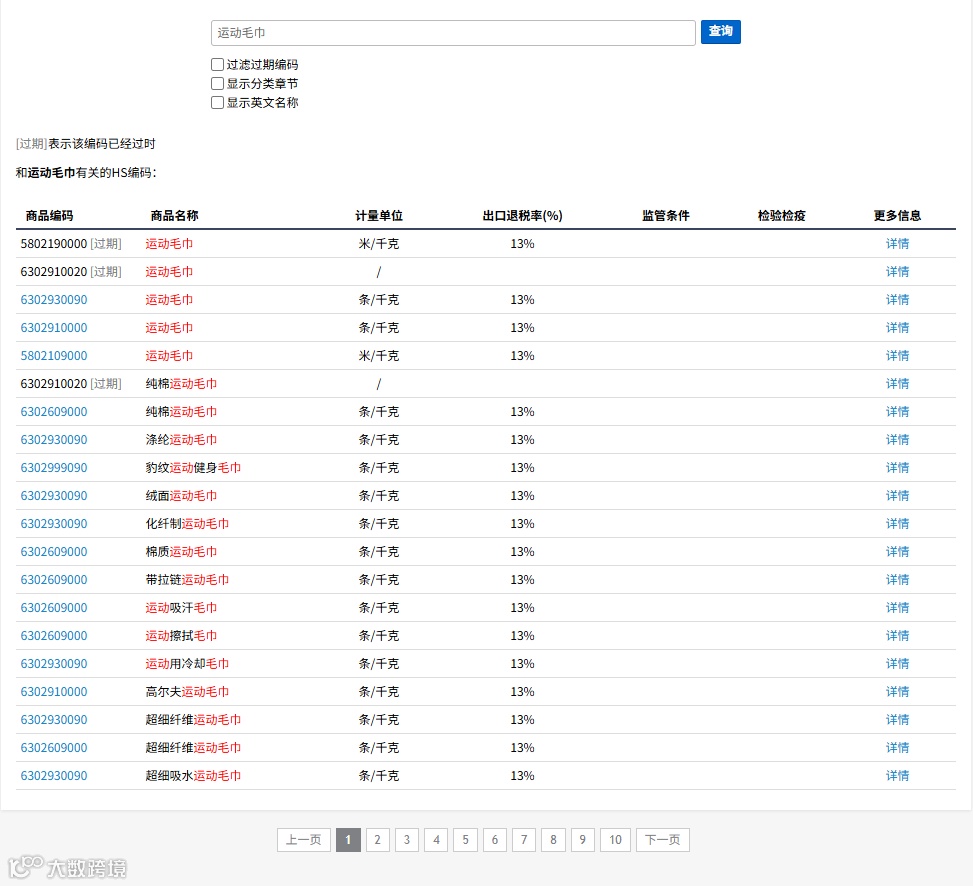This screenshot has width=973, height=886.
Task: Click the 上一页 previous page button
Action: 303,840
